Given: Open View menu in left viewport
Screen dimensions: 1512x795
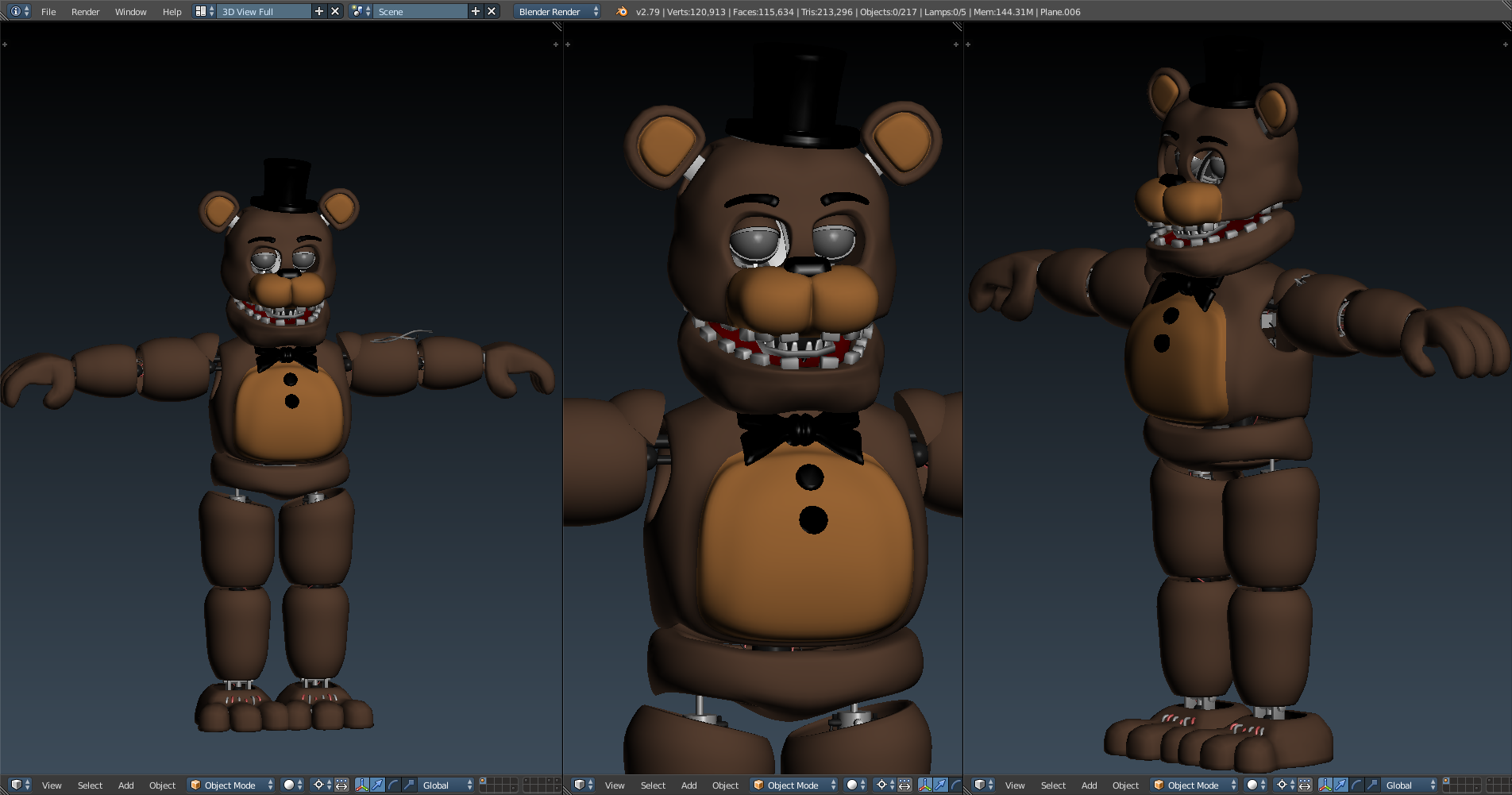Looking at the screenshot, I should click(52, 785).
